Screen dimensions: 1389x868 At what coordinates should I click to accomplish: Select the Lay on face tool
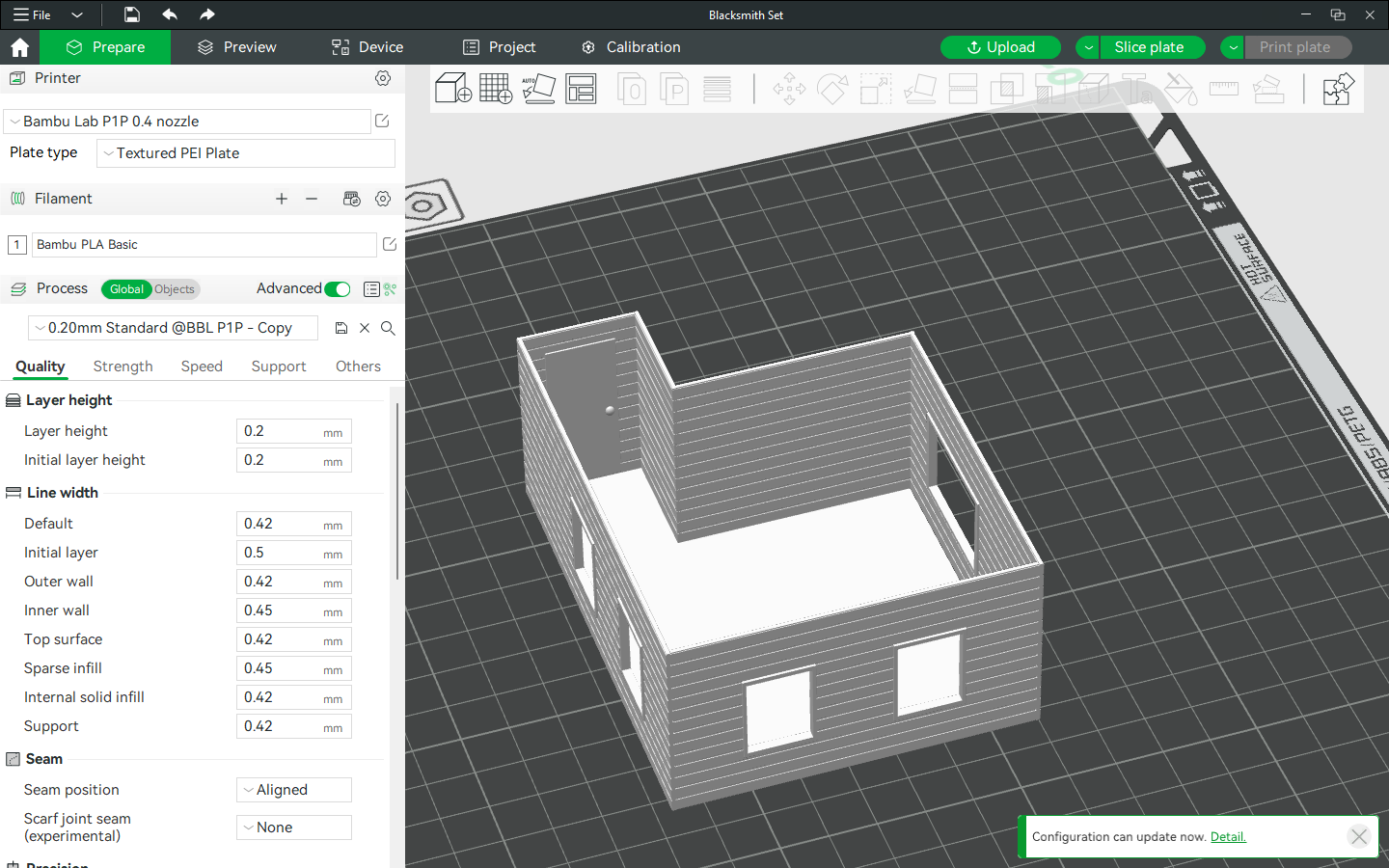(x=919, y=89)
